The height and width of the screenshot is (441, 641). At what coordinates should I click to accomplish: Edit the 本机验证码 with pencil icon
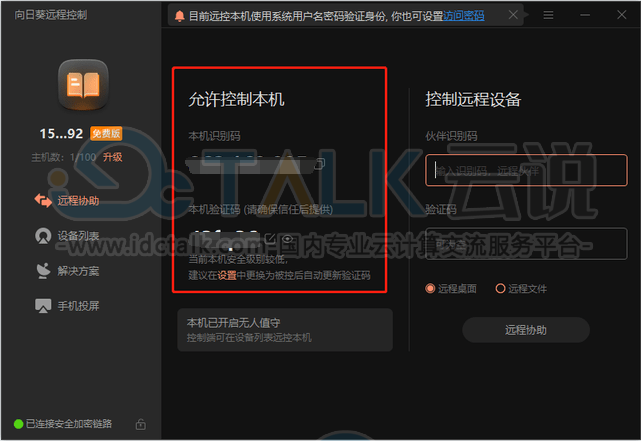coord(270,239)
